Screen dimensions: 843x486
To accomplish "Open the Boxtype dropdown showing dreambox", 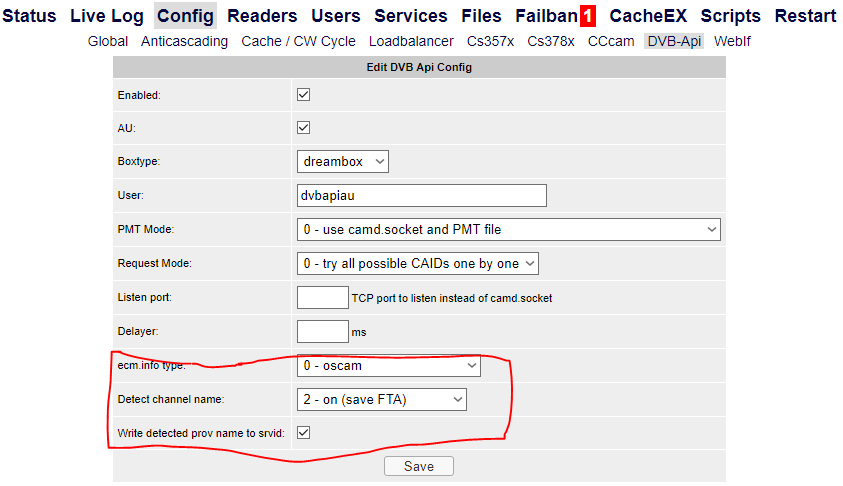I will coord(342,161).
